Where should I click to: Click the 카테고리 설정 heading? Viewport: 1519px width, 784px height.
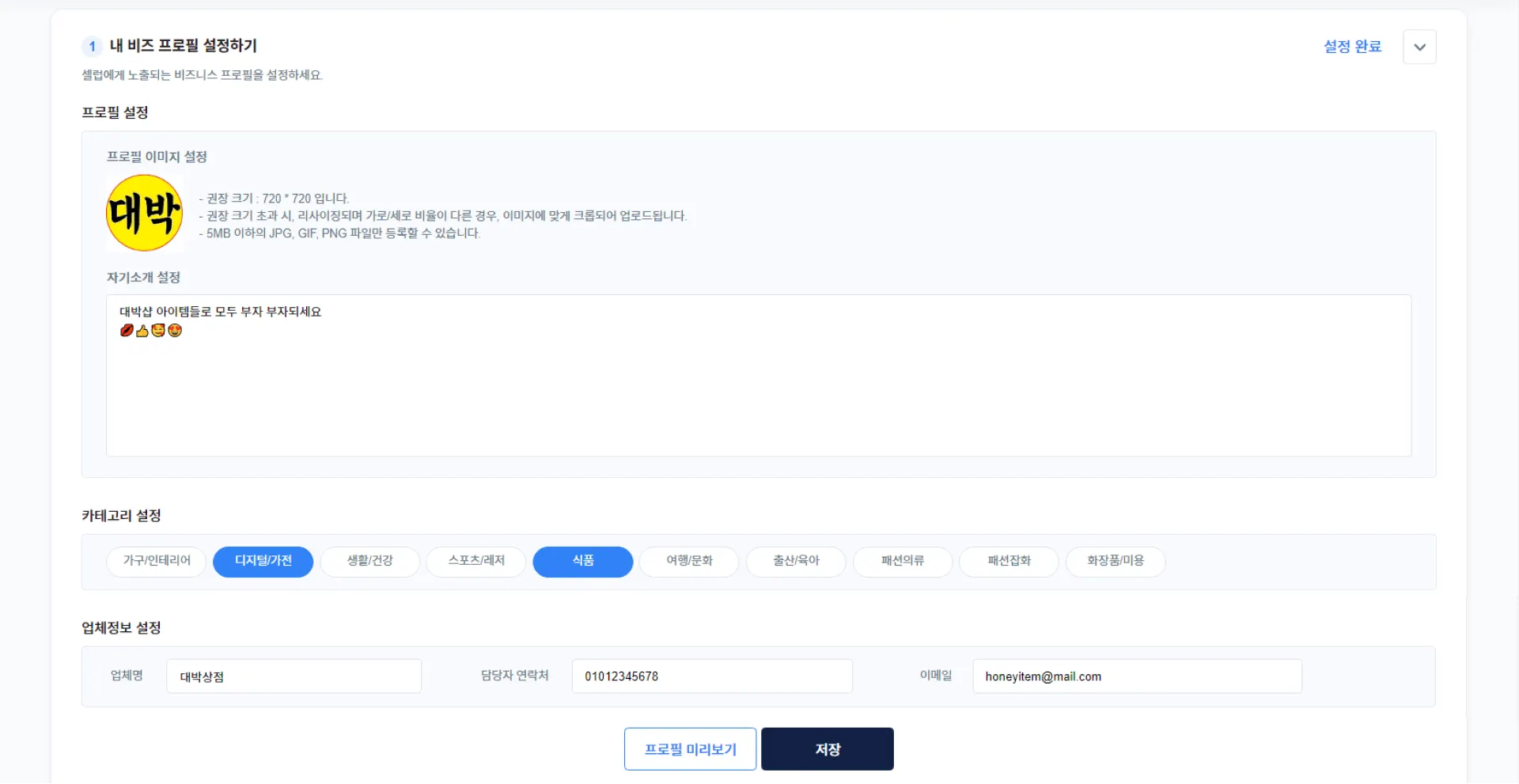pyautogui.click(x=121, y=516)
